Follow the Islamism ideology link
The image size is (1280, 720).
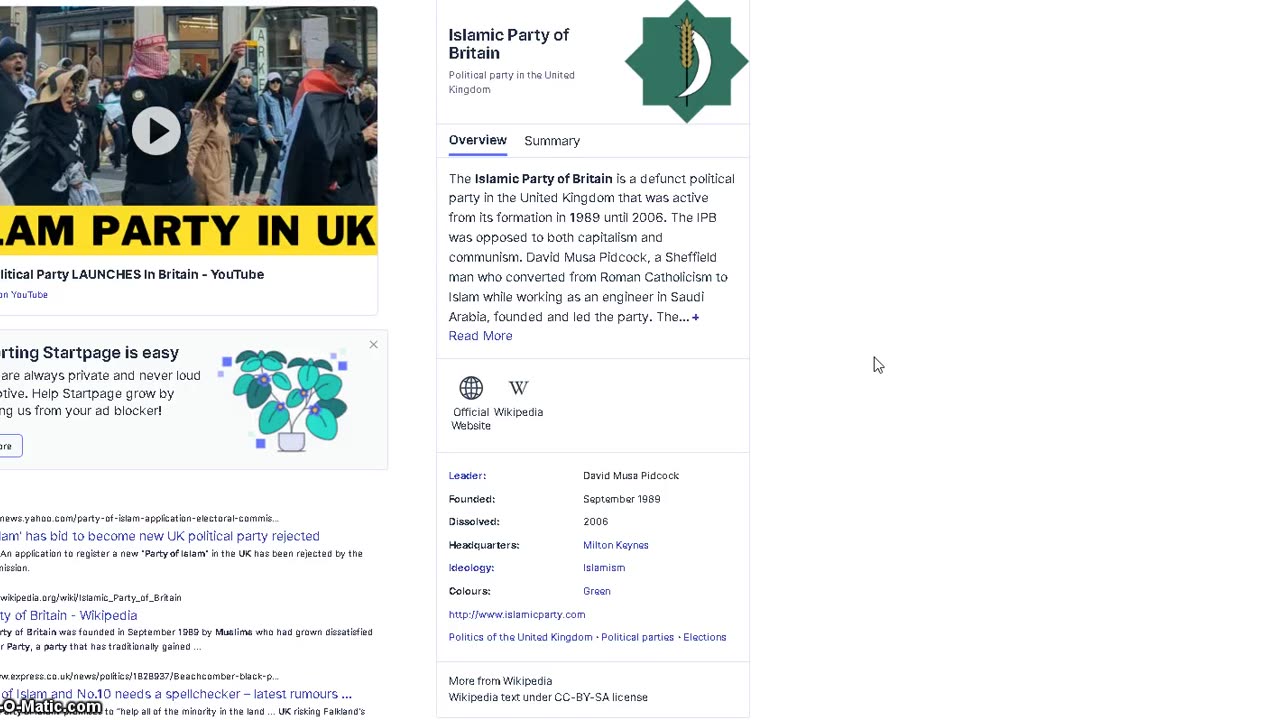[604, 568]
